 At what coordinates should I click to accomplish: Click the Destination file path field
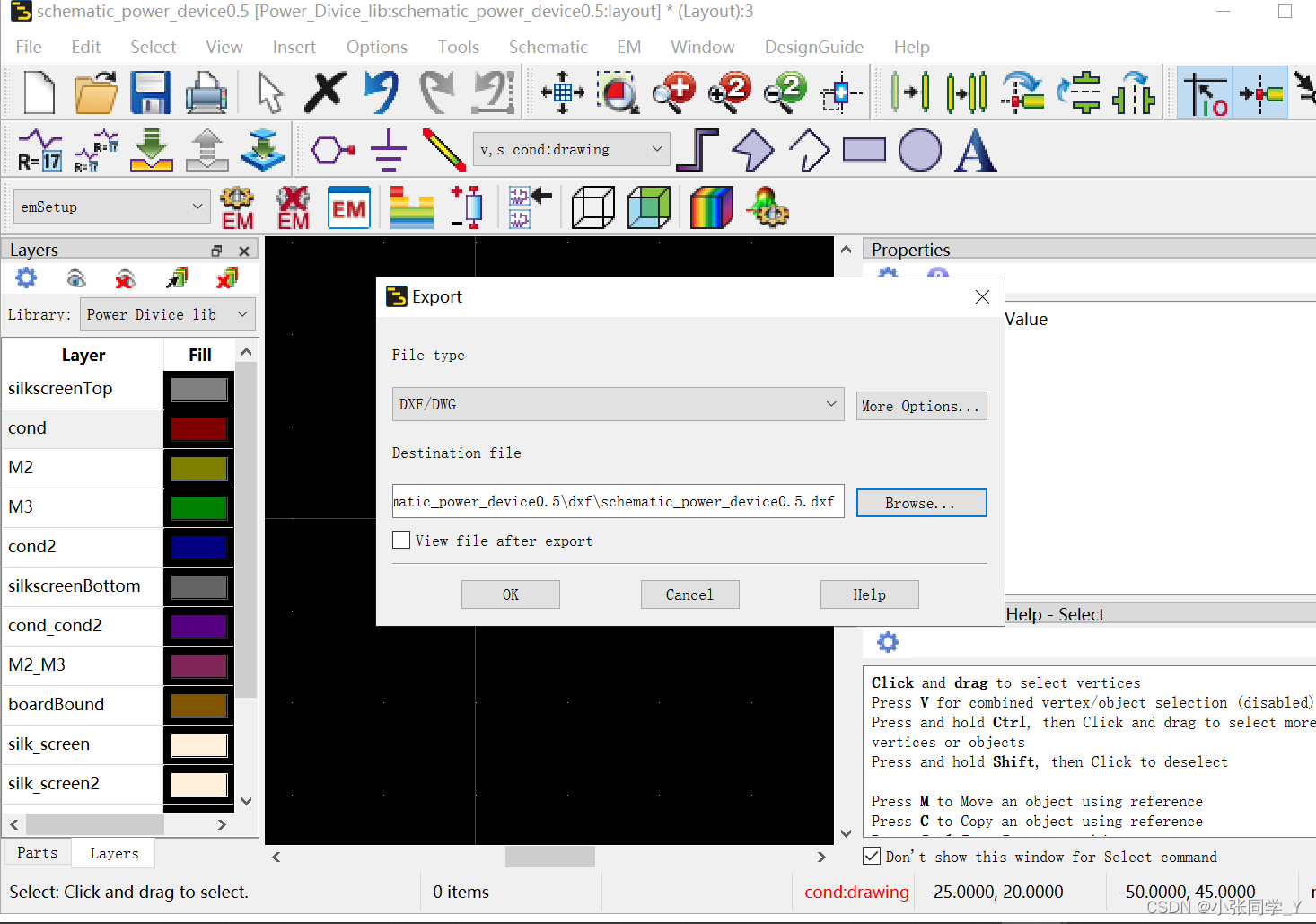[x=619, y=501]
